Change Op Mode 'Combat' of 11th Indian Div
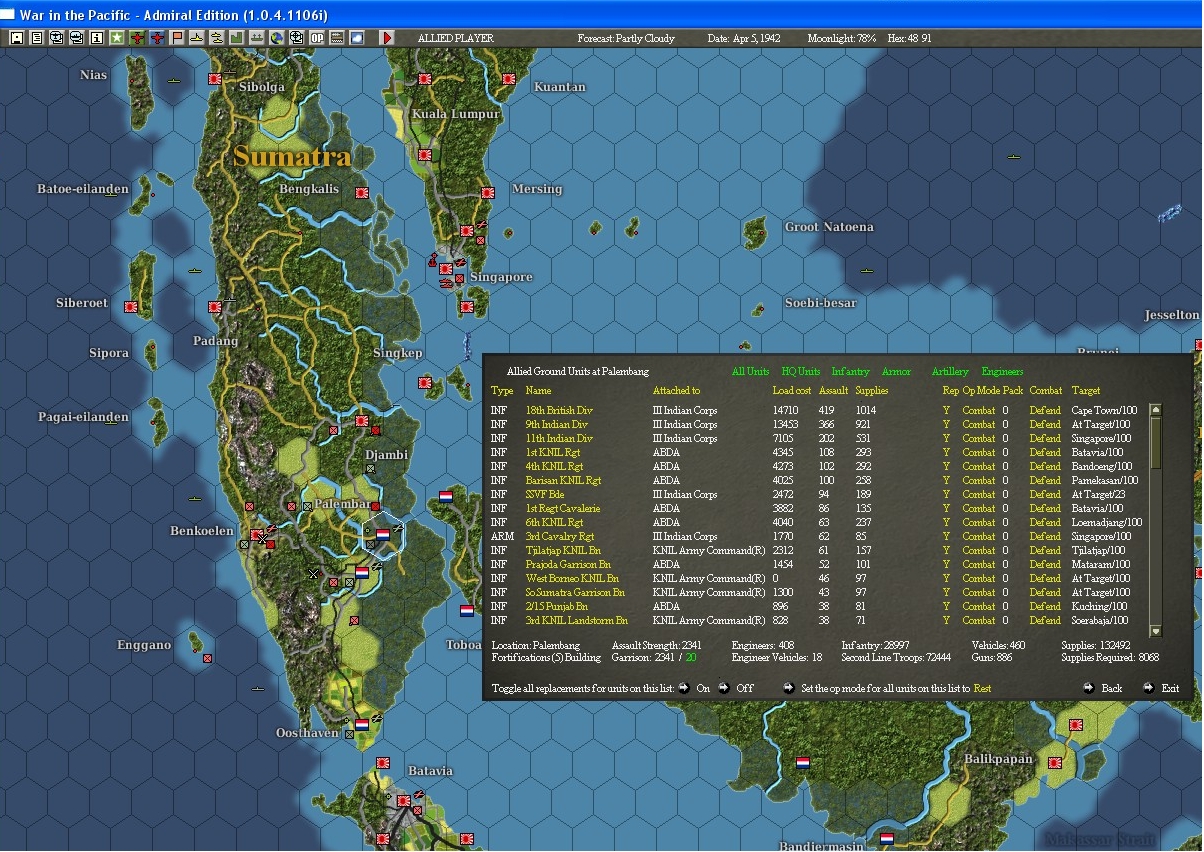Viewport: 1204px width, 852px height. click(x=978, y=438)
